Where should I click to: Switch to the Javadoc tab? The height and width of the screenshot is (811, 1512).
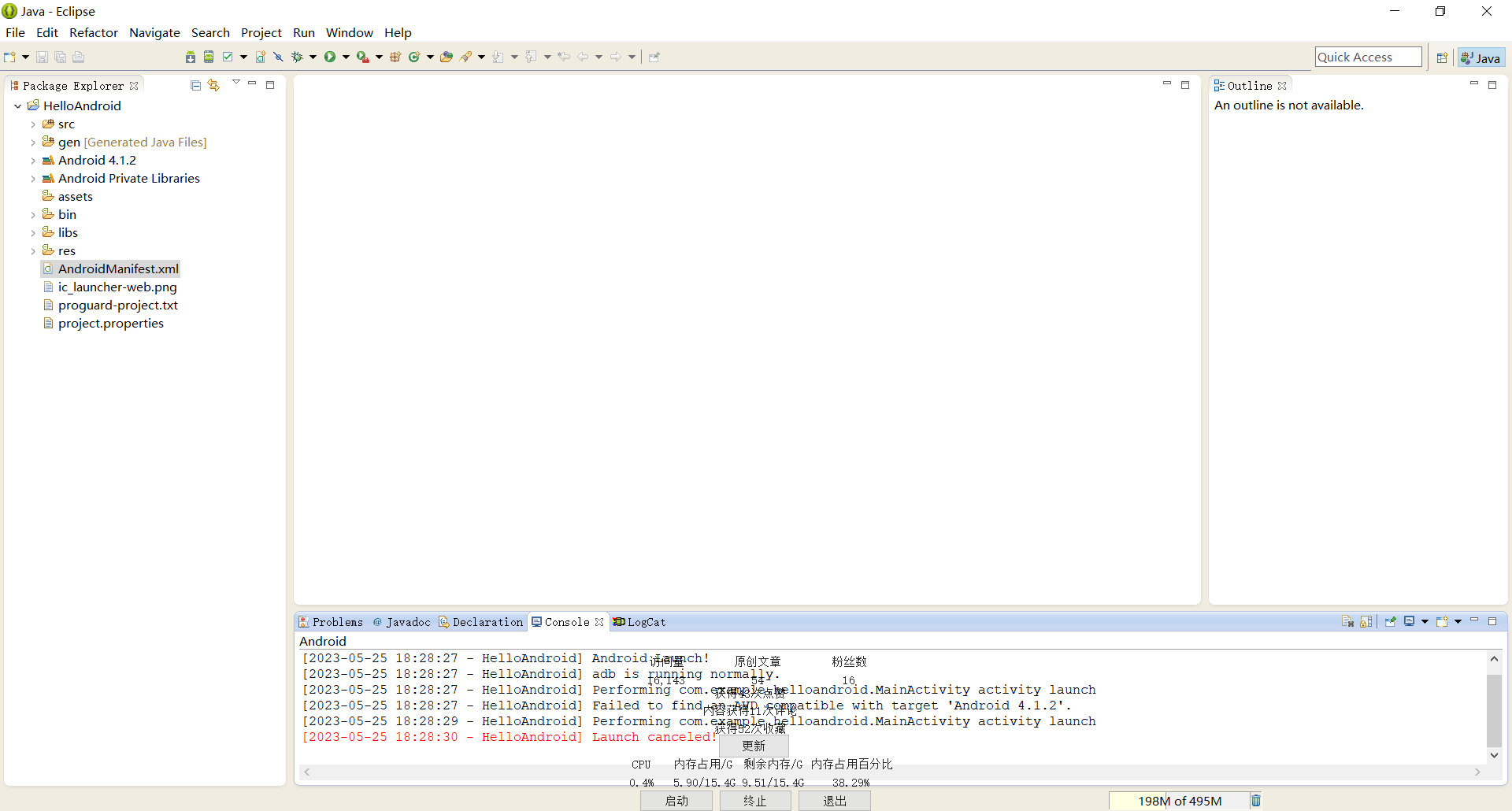click(x=402, y=622)
